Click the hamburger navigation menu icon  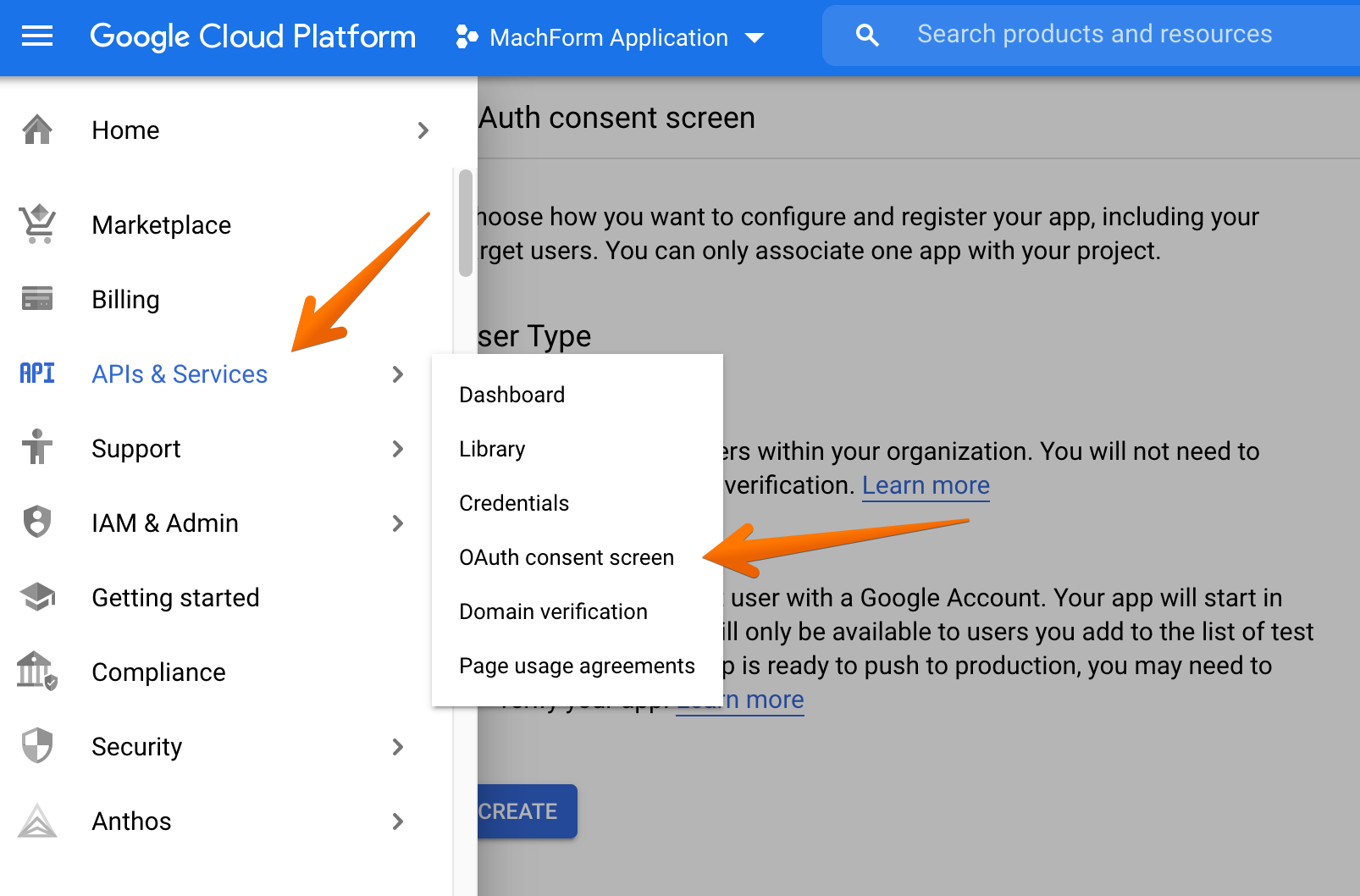(37, 36)
